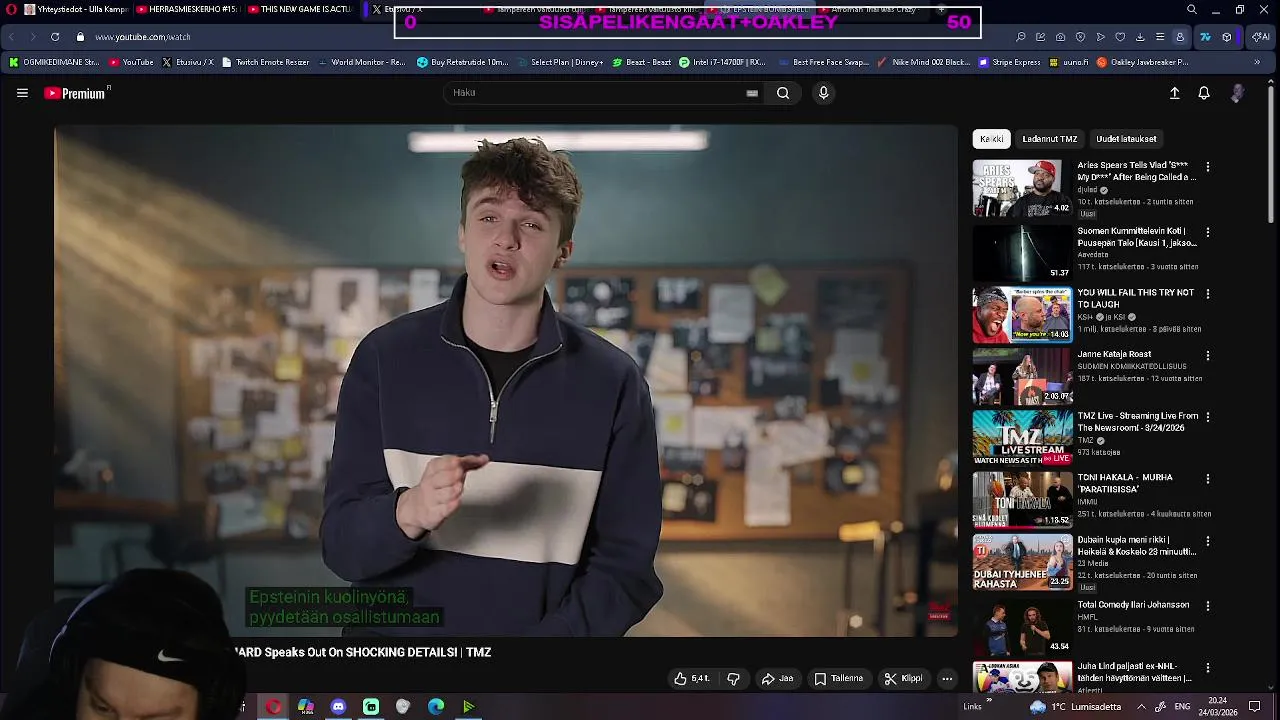Open the TMZ Live Stream thumbnail

(x=1022, y=438)
